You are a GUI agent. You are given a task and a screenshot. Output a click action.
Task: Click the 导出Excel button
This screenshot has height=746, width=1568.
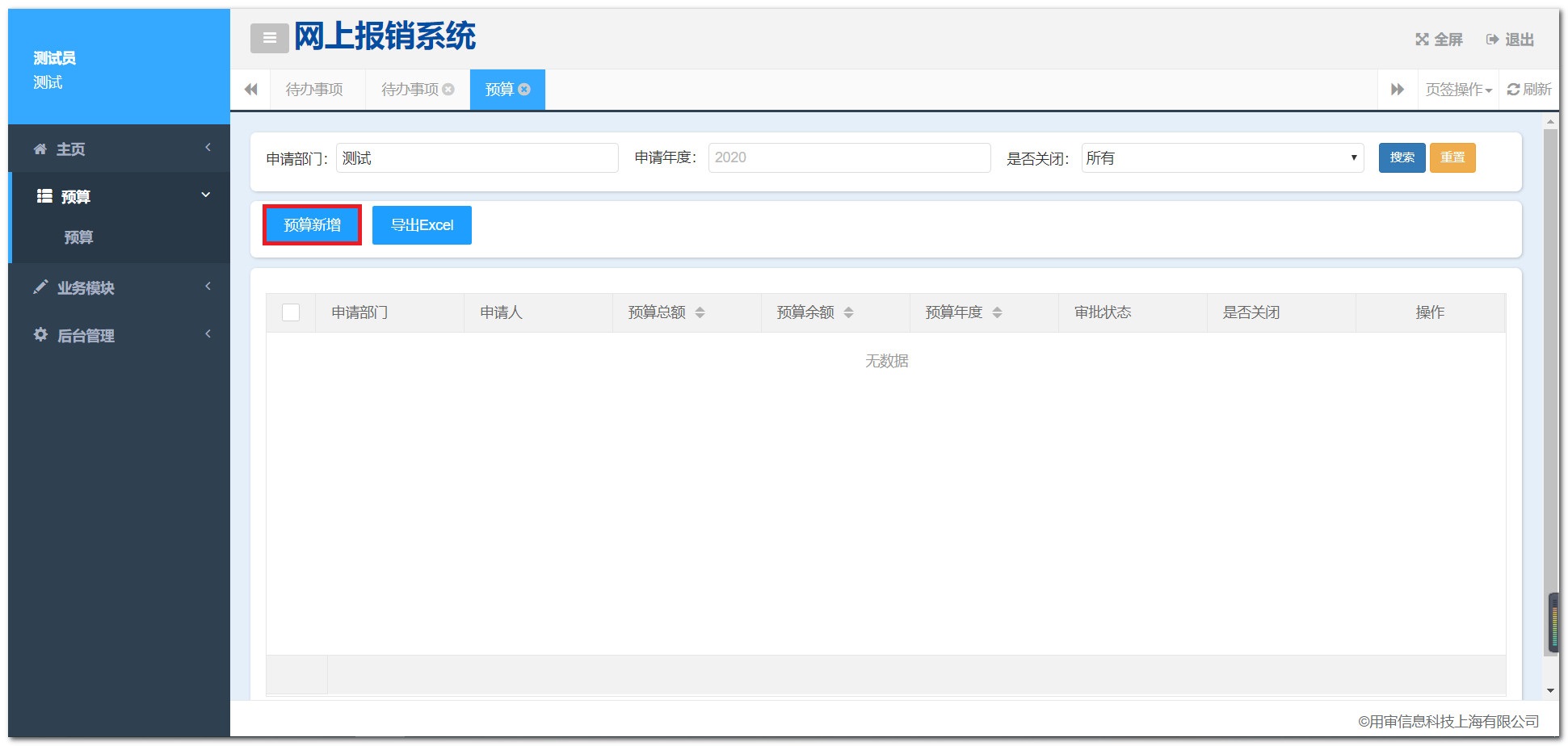(x=422, y=225)
